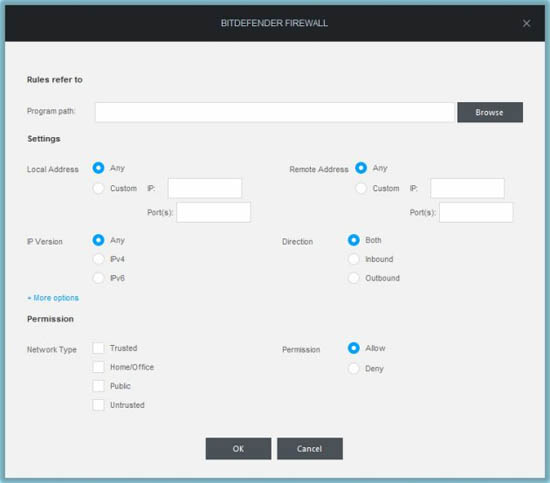Screen dimensions: 550x483
Task: Browse for a program path
Action: 490,112
